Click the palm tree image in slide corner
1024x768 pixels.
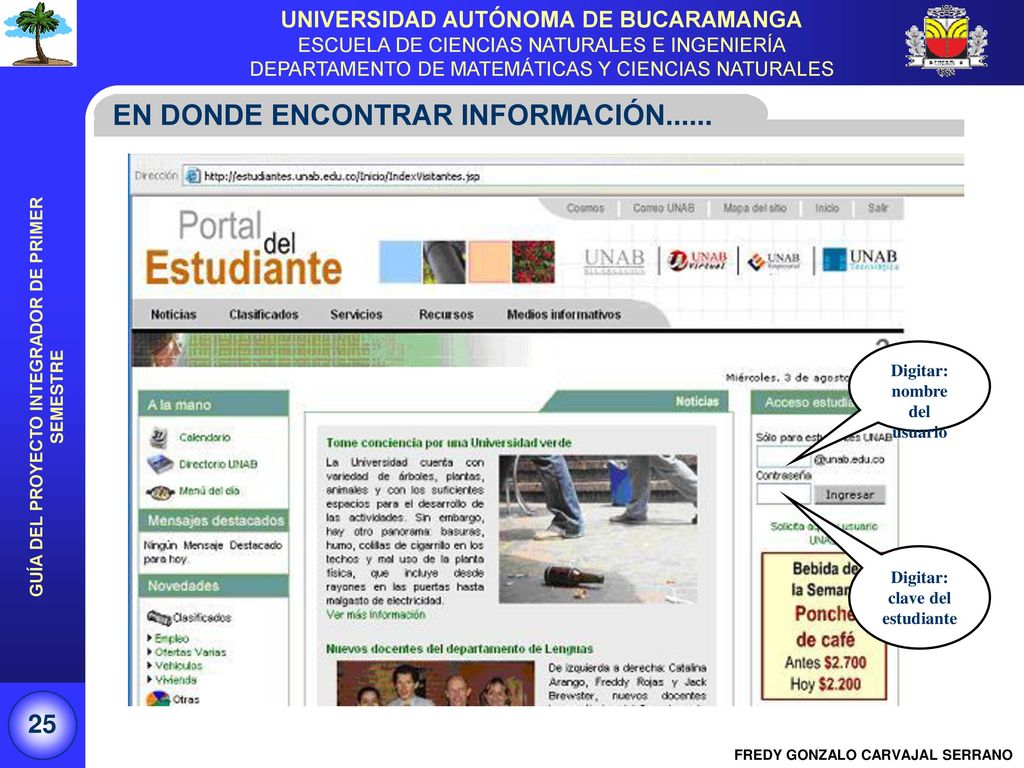[39, 33]
